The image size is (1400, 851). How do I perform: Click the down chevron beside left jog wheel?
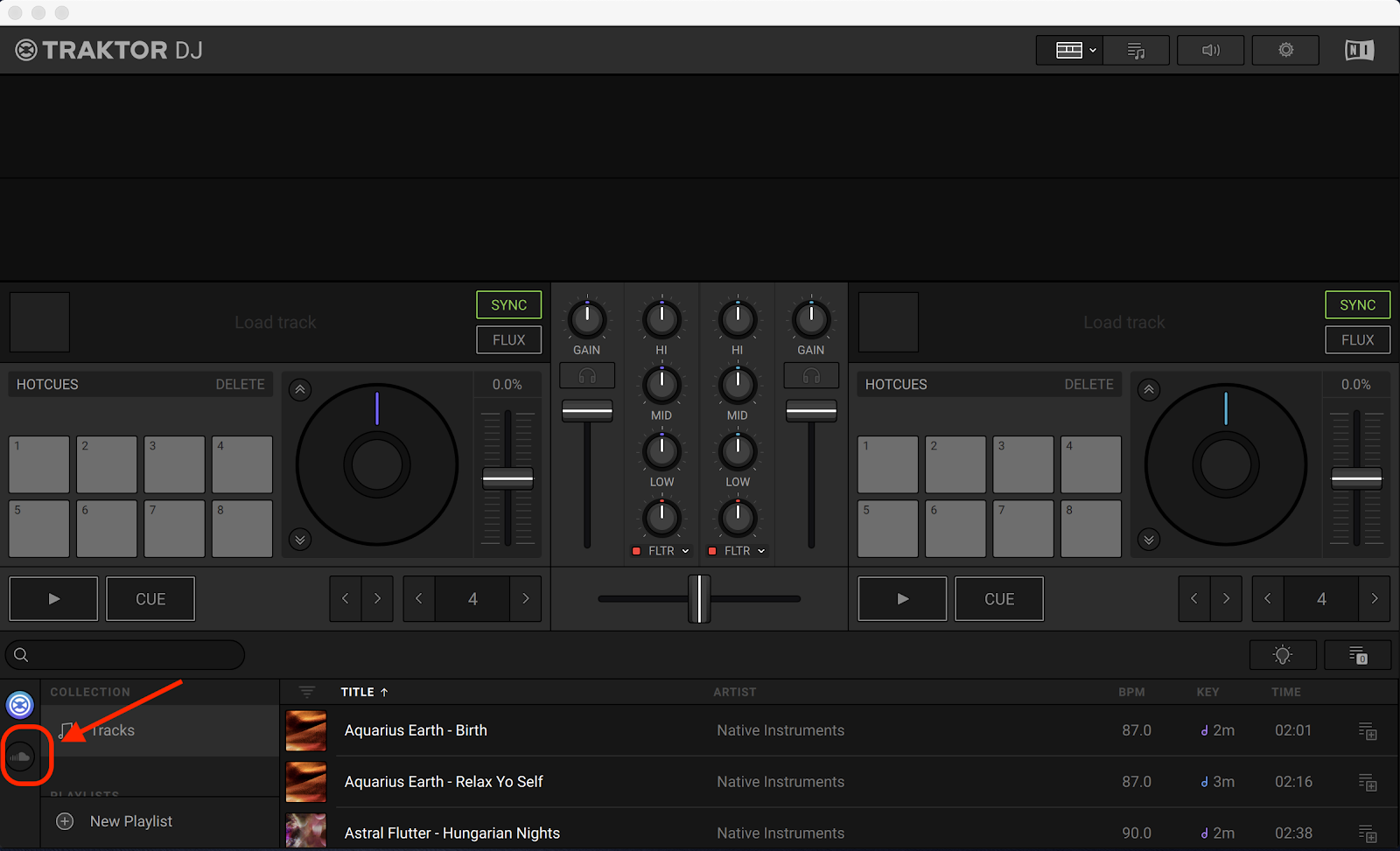pyautogui.click(x=300, y=540)
